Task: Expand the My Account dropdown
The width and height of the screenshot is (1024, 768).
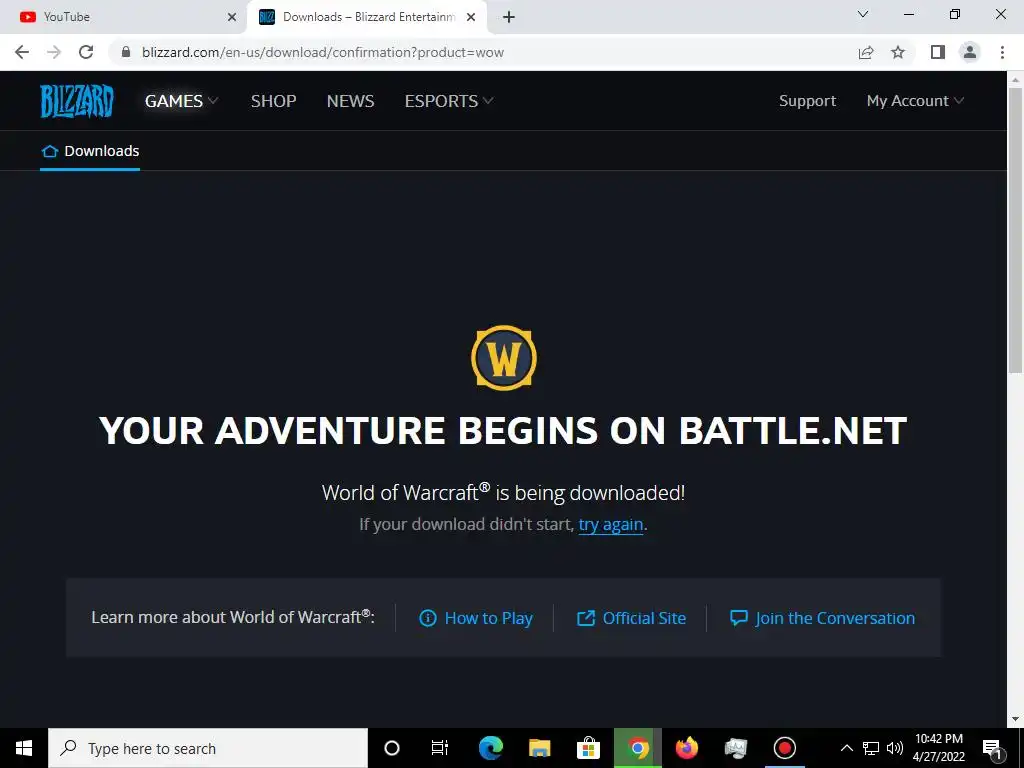Action: 915,101
